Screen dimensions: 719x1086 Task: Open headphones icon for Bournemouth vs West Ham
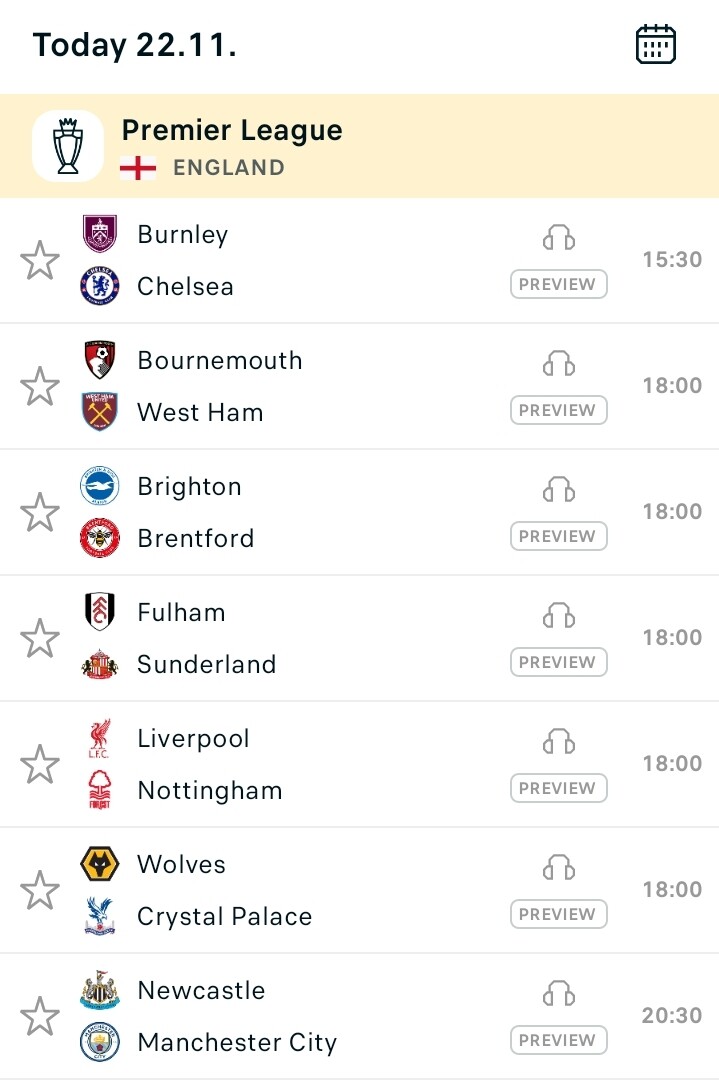tap(558, 363)
